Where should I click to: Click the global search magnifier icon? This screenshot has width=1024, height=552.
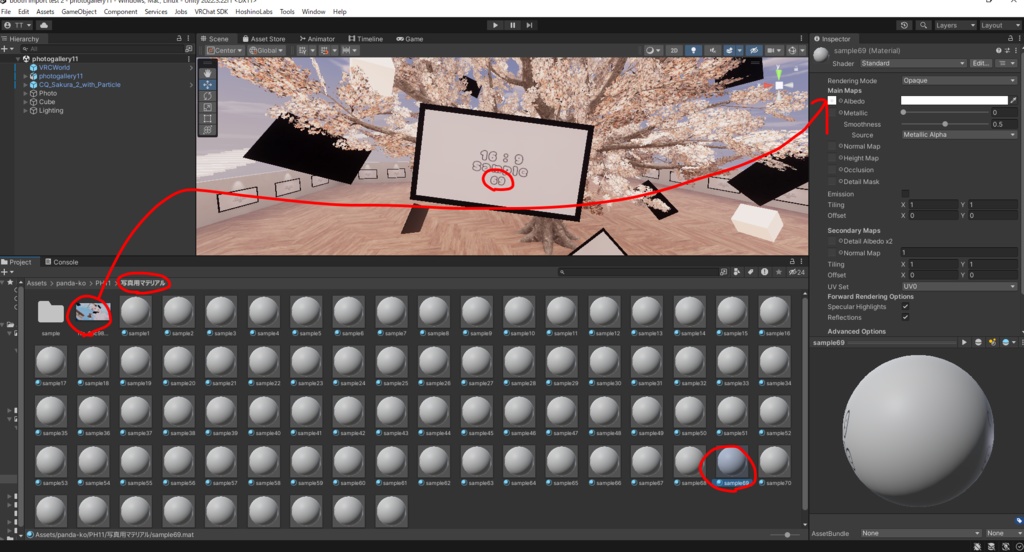pos(923,25)
